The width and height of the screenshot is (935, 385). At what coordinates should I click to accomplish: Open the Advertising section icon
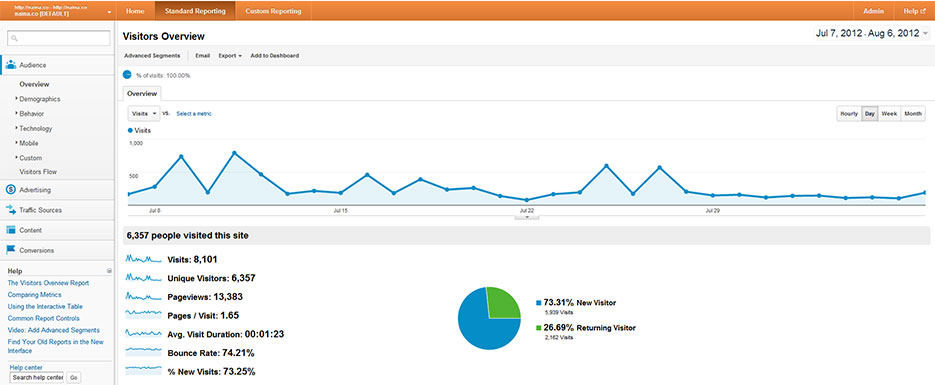pyautogui.click(x=11, y=190)
